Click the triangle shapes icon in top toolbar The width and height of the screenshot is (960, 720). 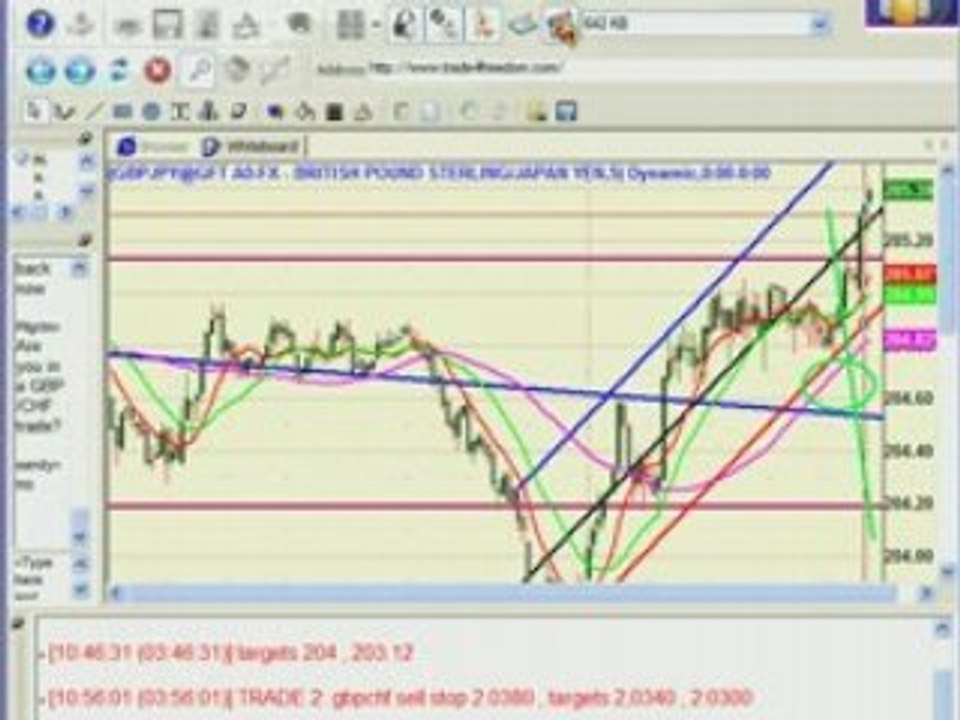pos(246,25)
